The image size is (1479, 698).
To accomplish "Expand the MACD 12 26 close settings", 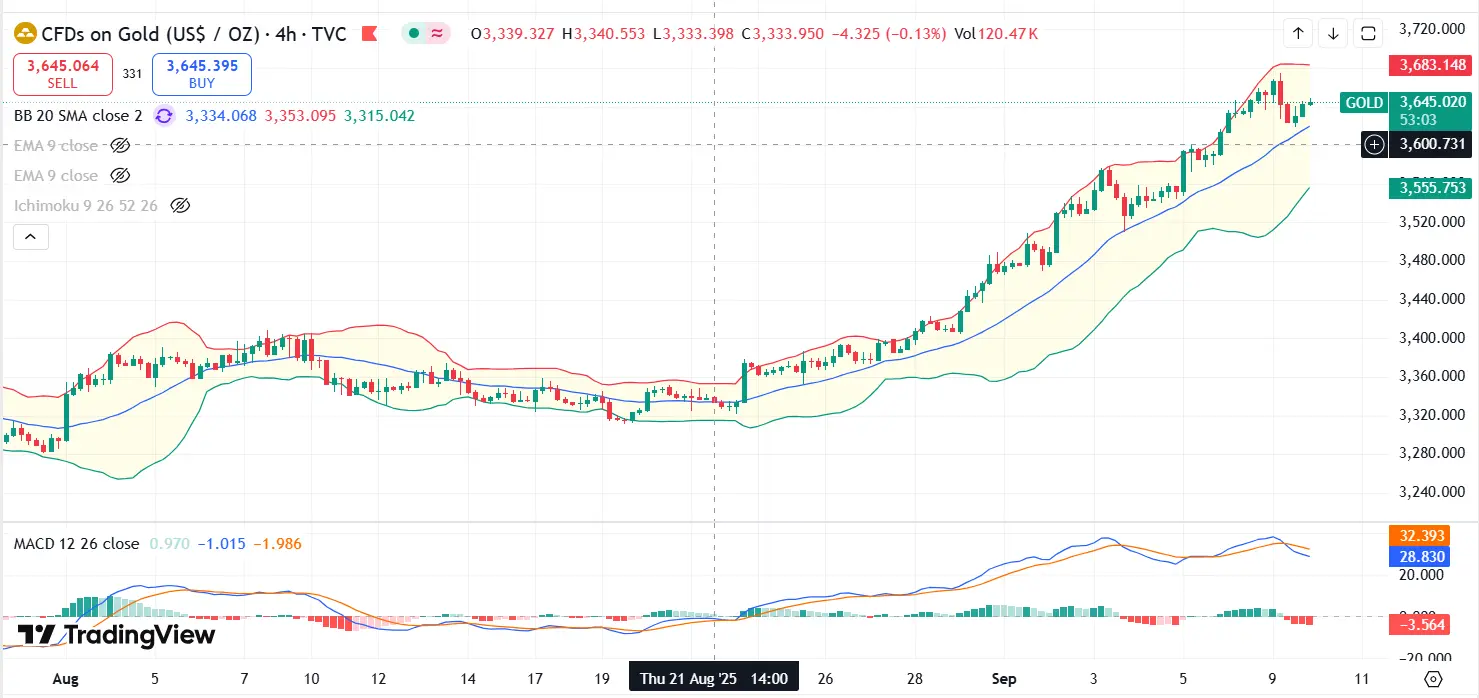I will (75, 543).
